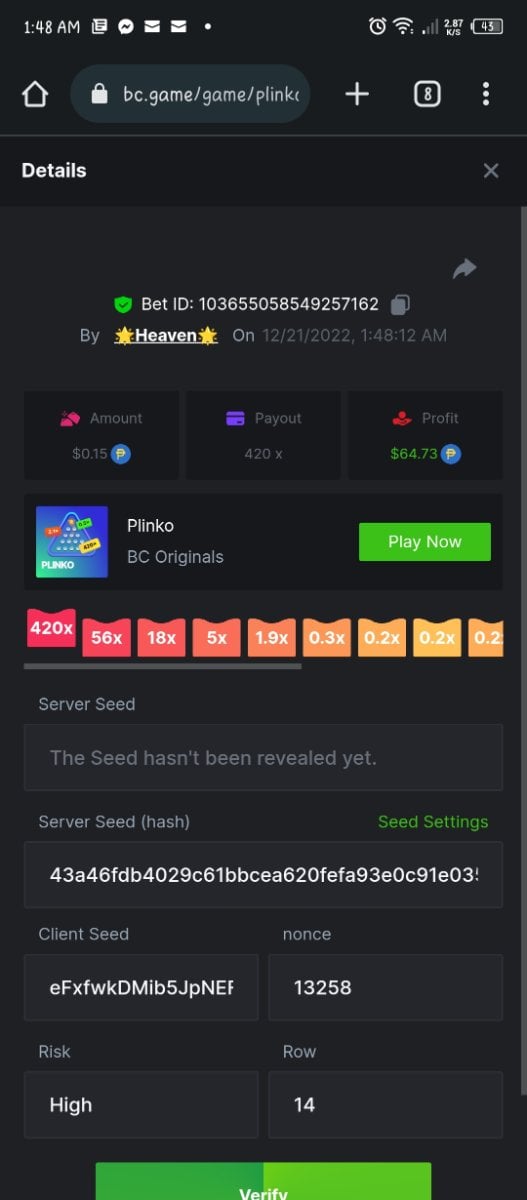Screen dimensions: 527x1200
Task: Click the green Verify button
Action: [x=263, y=1182]
